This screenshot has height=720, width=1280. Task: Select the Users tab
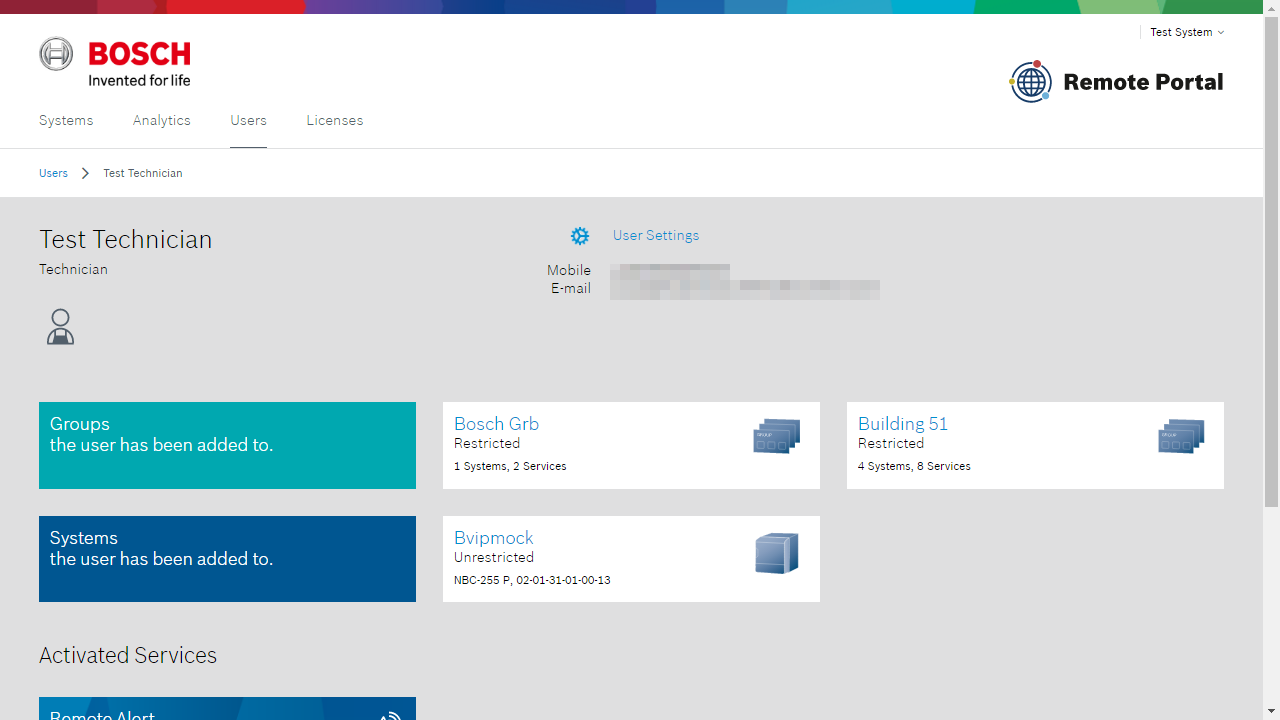248,120
